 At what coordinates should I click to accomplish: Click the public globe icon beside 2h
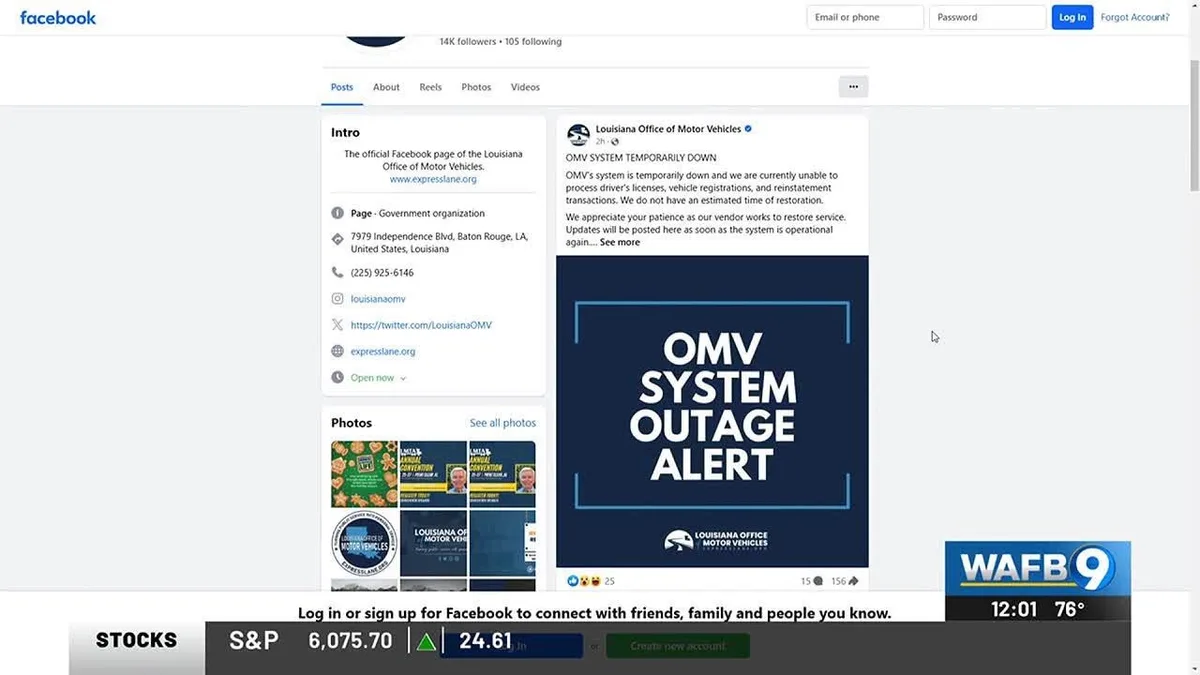(615, 142)
